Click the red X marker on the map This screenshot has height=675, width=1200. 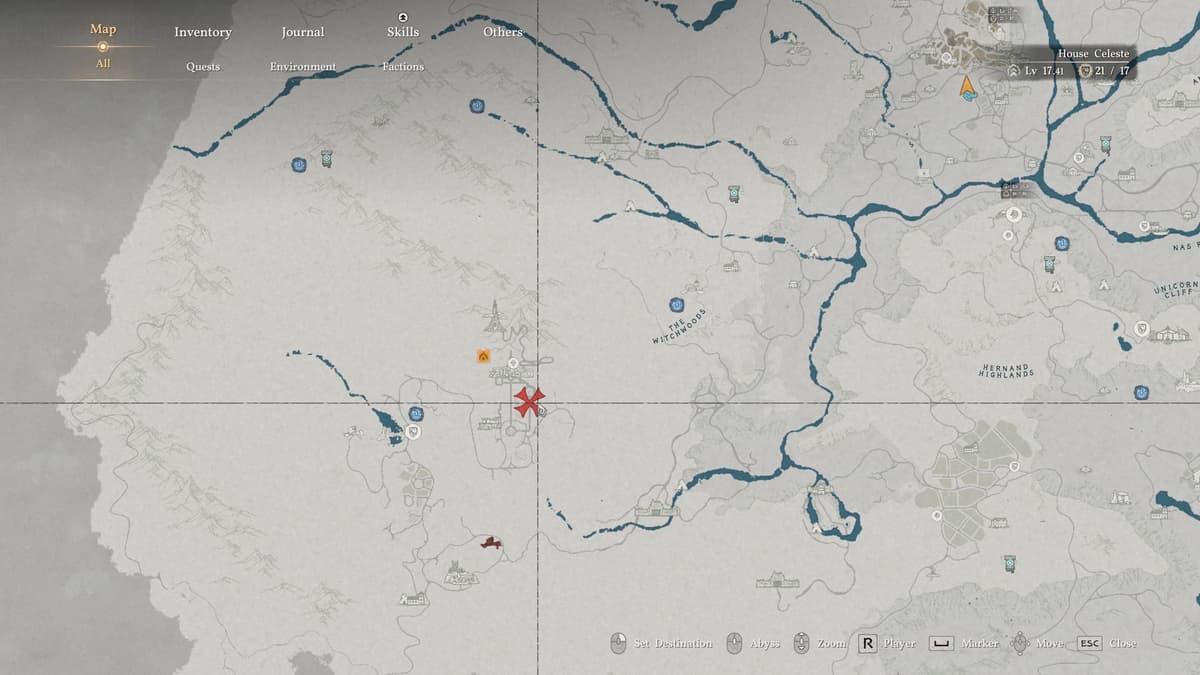530,402
